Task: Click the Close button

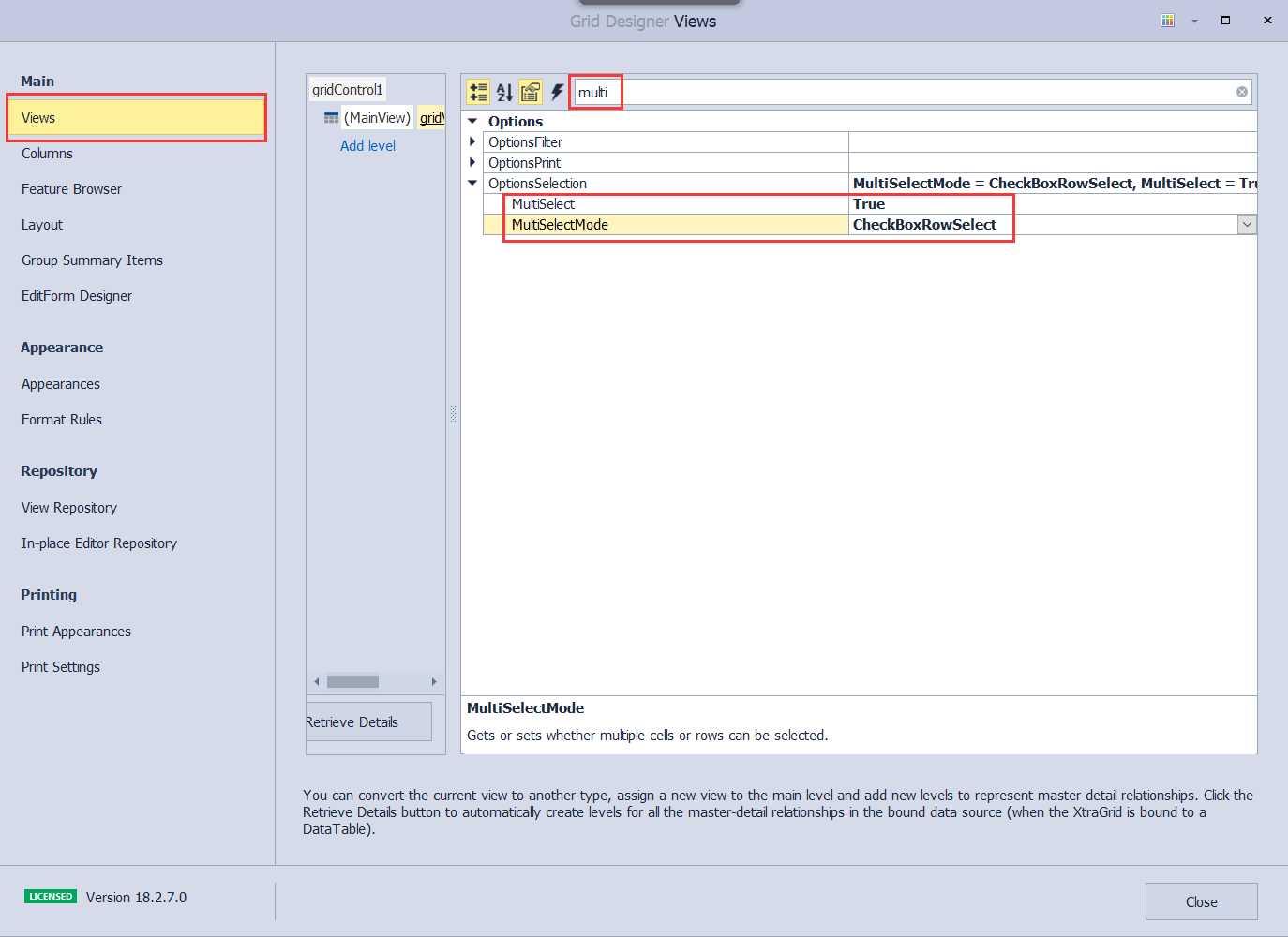Action: click(1201, 901)
